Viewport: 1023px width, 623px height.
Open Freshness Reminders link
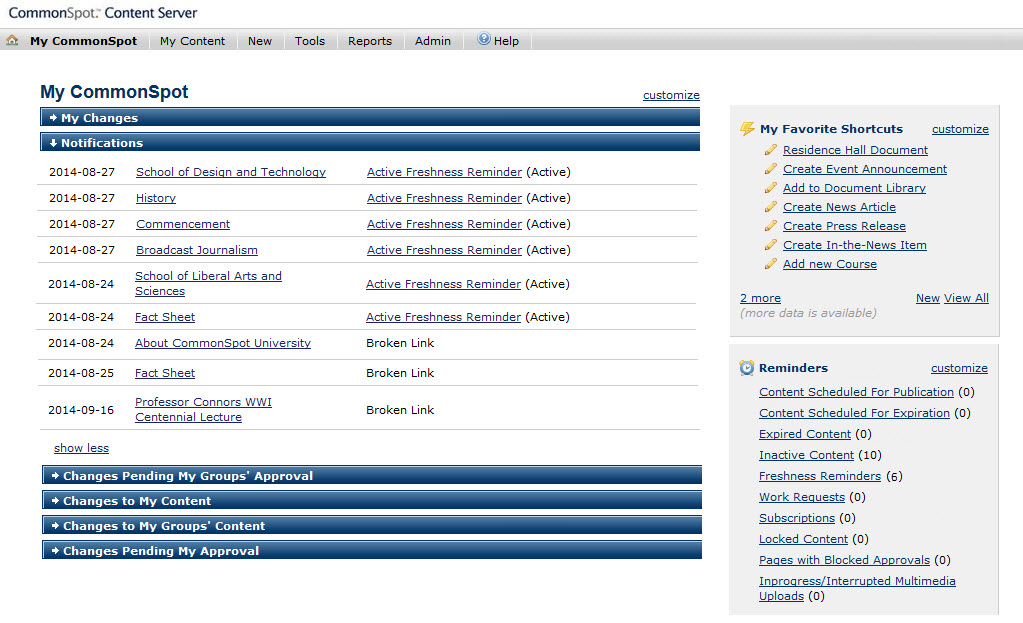tap(819, 476)
